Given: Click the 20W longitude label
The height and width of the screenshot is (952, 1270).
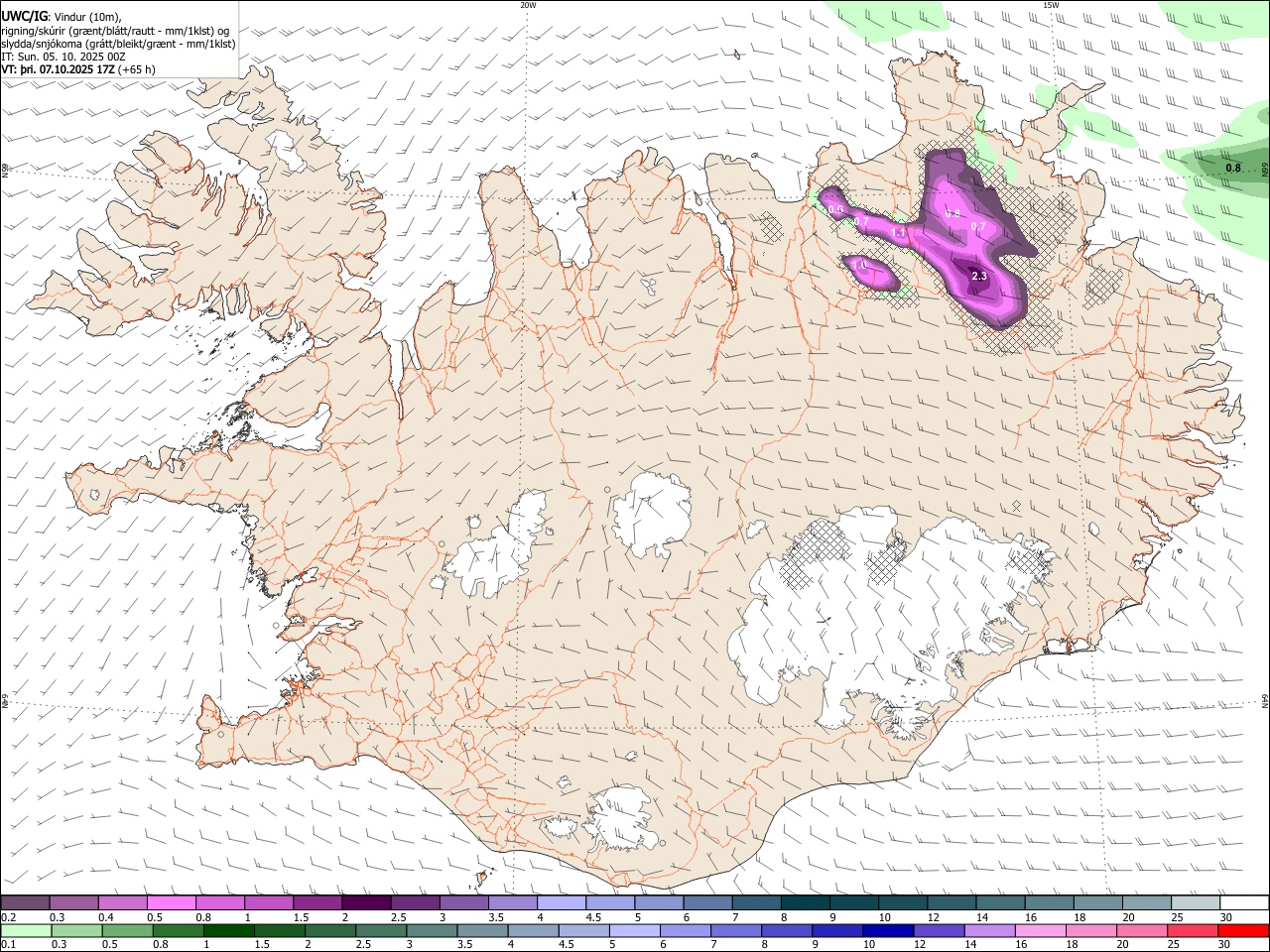Looking at the screenshot, I should (x=528, y=5).
